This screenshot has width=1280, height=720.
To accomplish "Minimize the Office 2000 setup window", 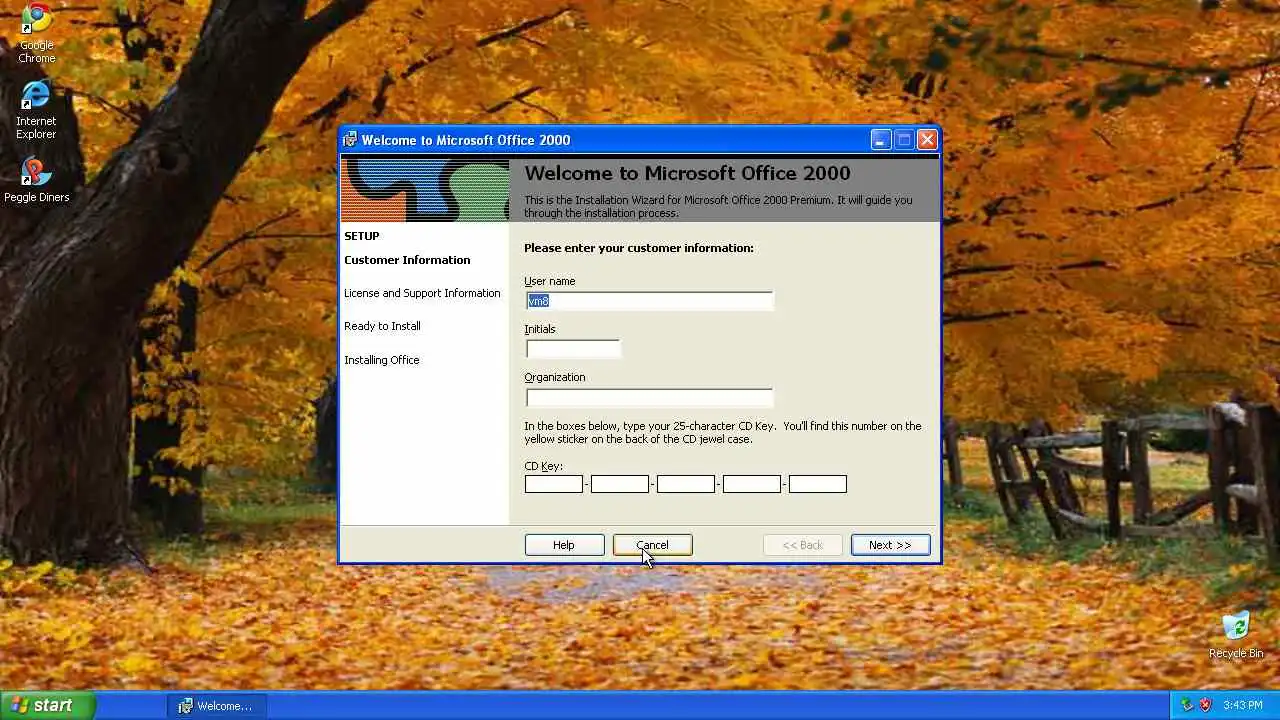I will tap(880, 140).
